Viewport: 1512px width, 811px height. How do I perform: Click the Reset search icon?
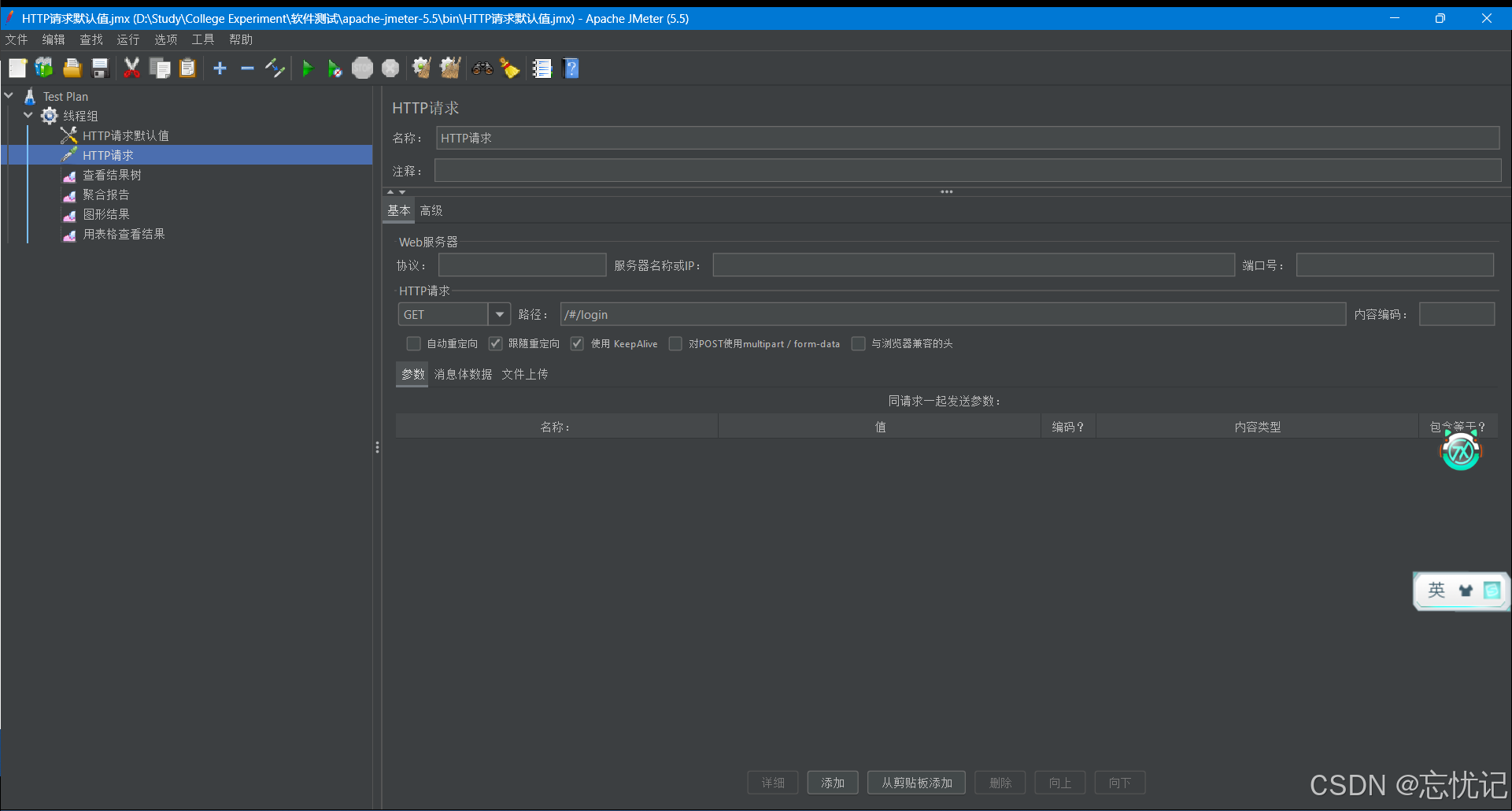point(510,69)
